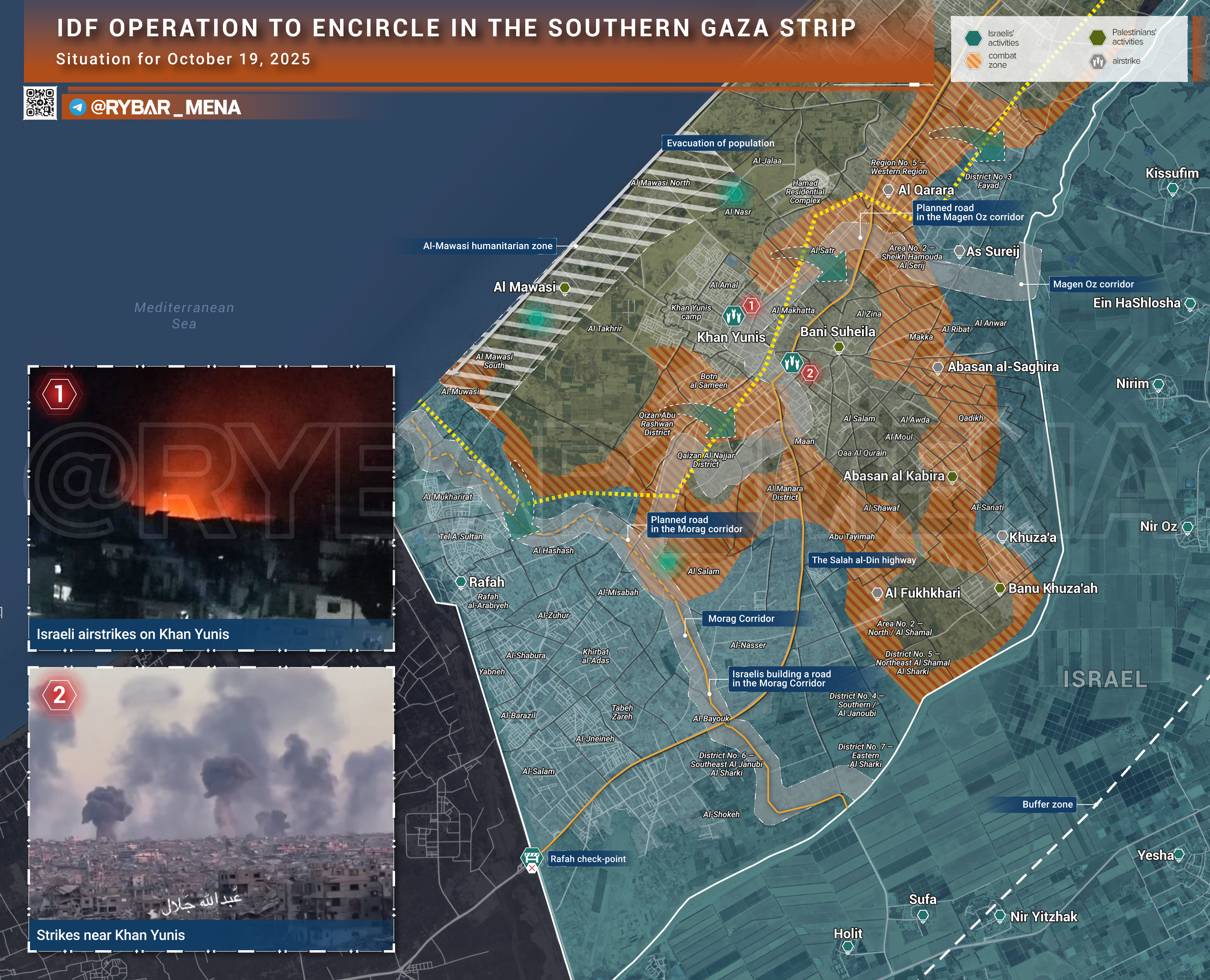Open the Strikes near Khan Yunis photo

[x=211, y=796]
